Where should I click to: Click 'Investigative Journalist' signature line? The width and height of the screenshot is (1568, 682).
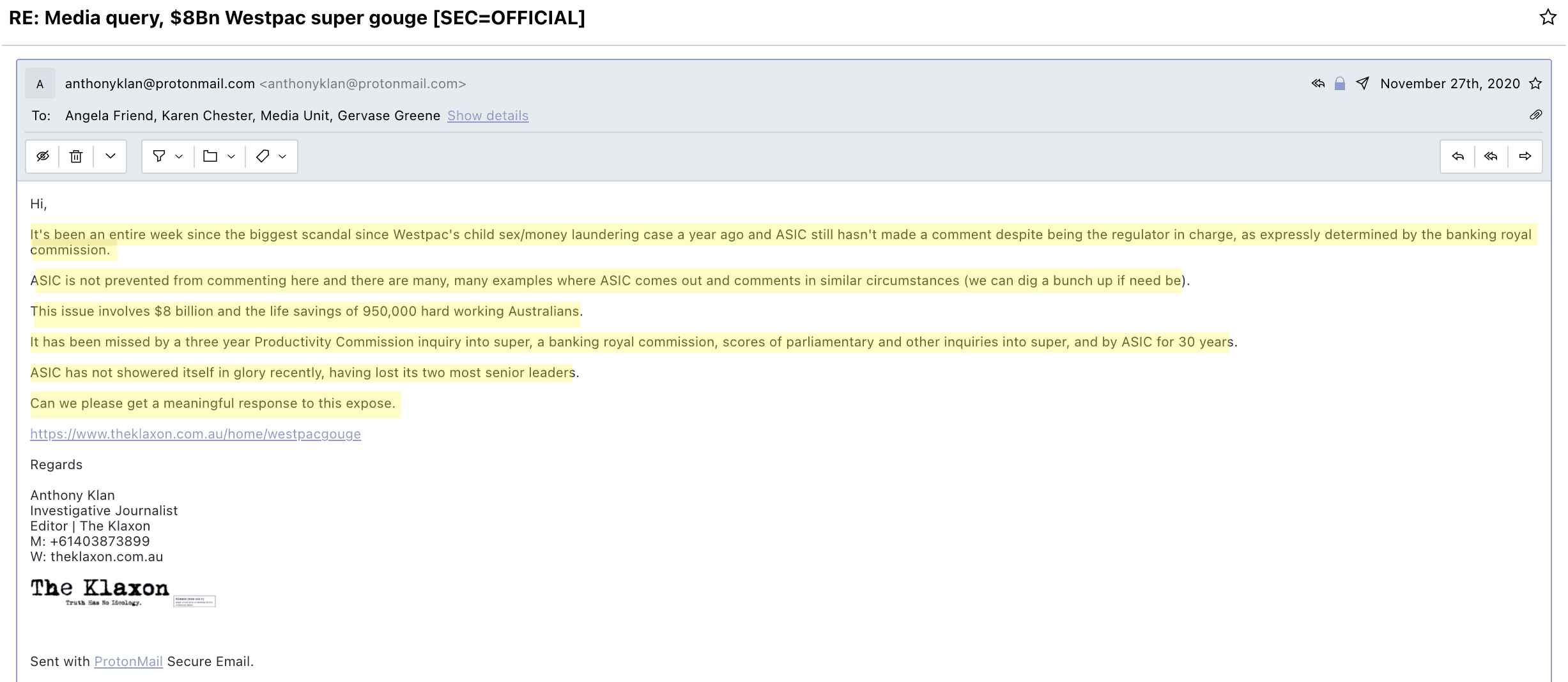pos(104,511)
